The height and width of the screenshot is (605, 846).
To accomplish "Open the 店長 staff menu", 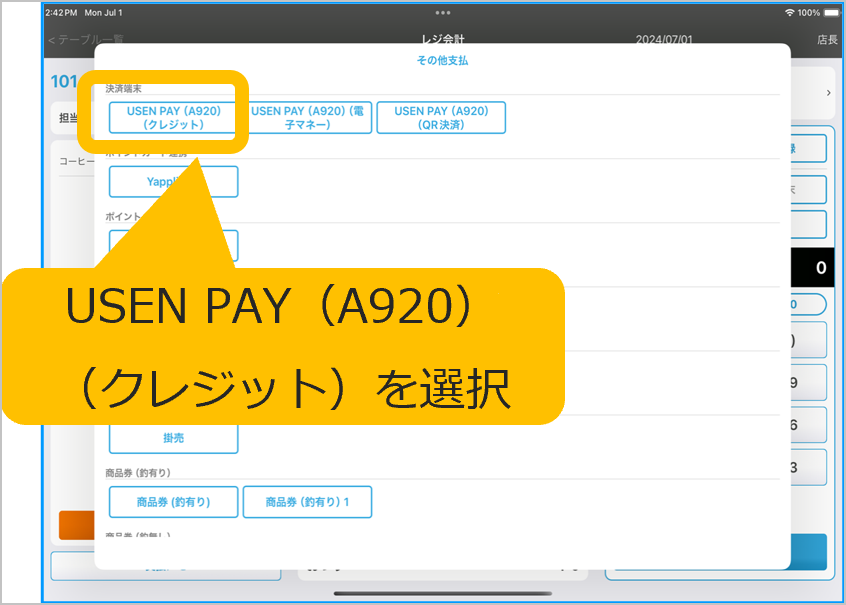I will tap(827, 40).
